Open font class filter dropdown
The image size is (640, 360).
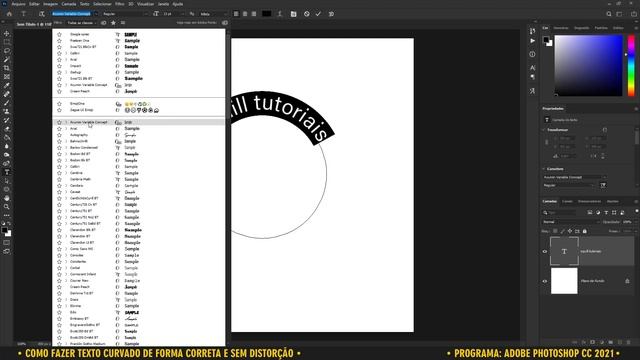point(82,23)
